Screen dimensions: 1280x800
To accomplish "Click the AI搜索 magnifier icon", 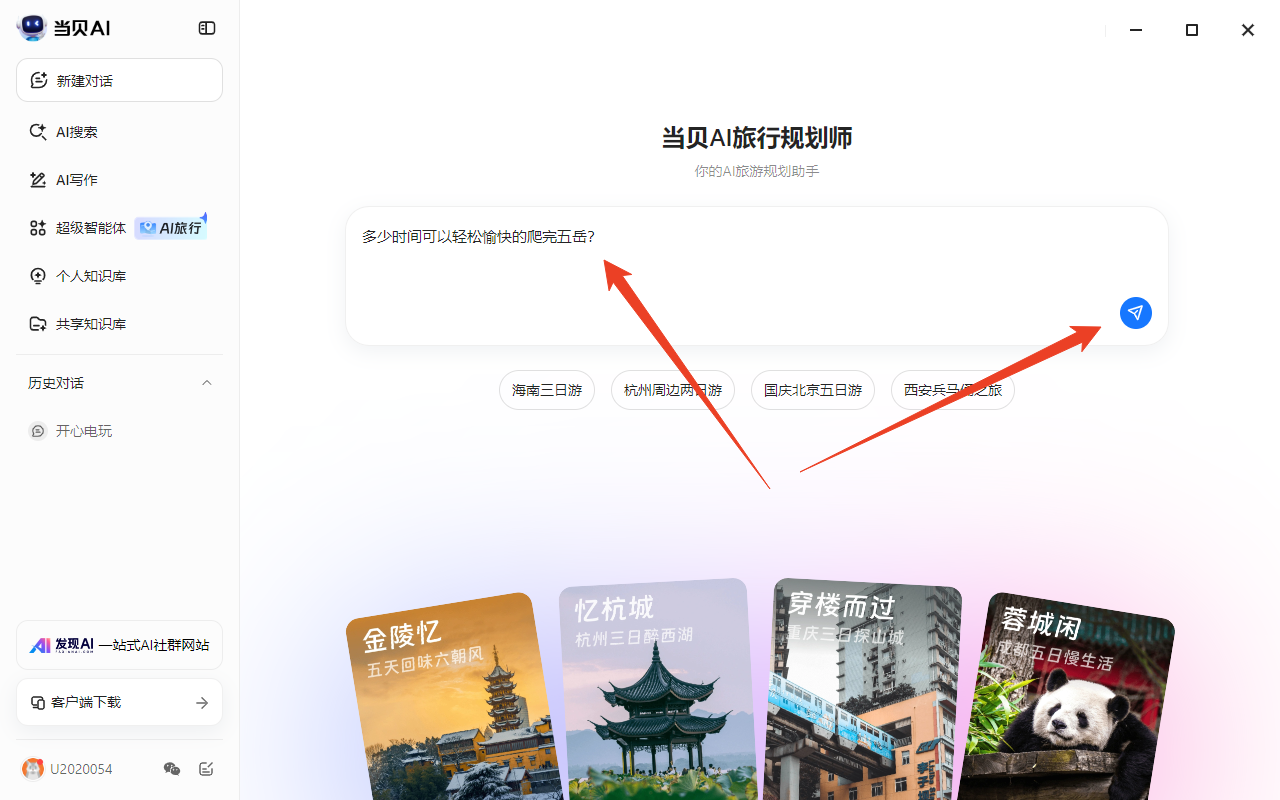I will 38,132.
